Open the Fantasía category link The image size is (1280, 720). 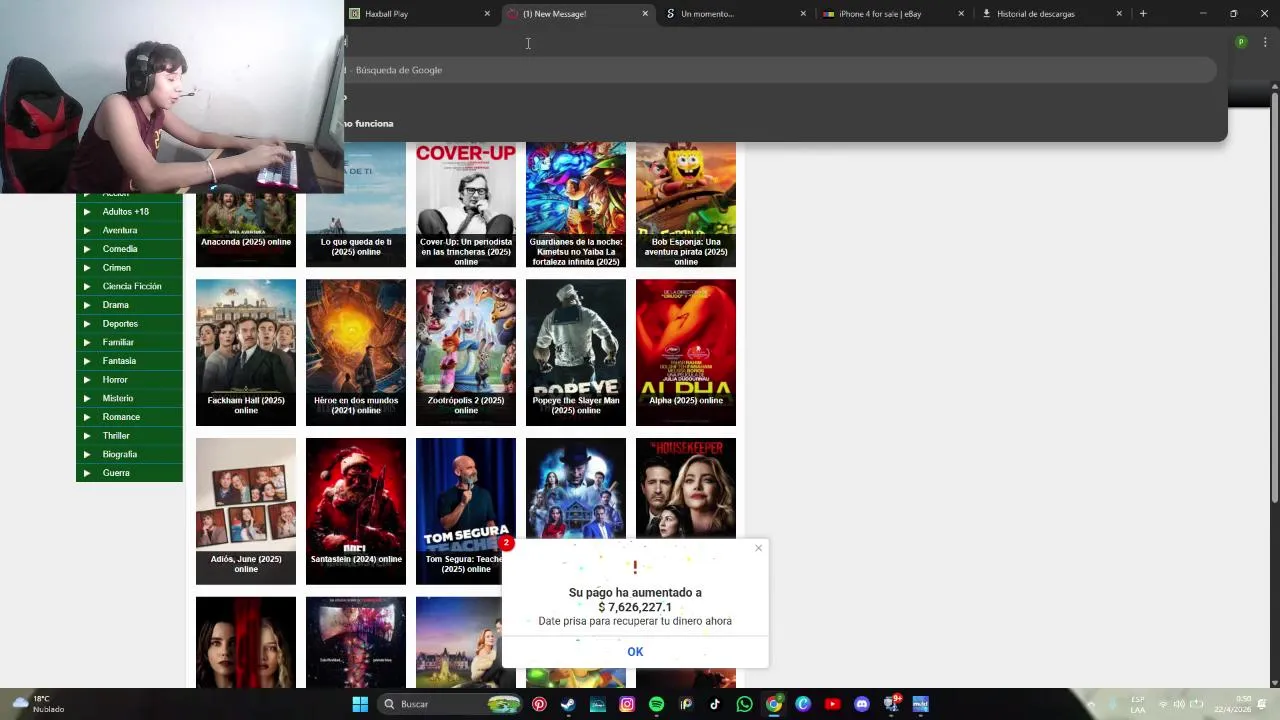coord(119,361)
